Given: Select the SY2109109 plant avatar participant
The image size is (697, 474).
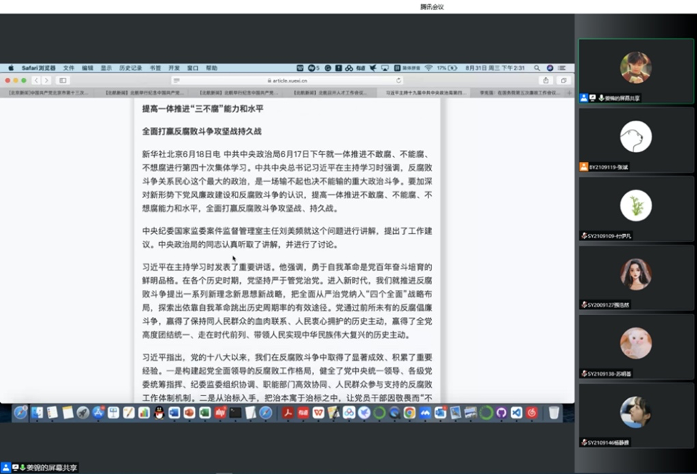Looking at the screenshot, I should (x=635, y=206).
